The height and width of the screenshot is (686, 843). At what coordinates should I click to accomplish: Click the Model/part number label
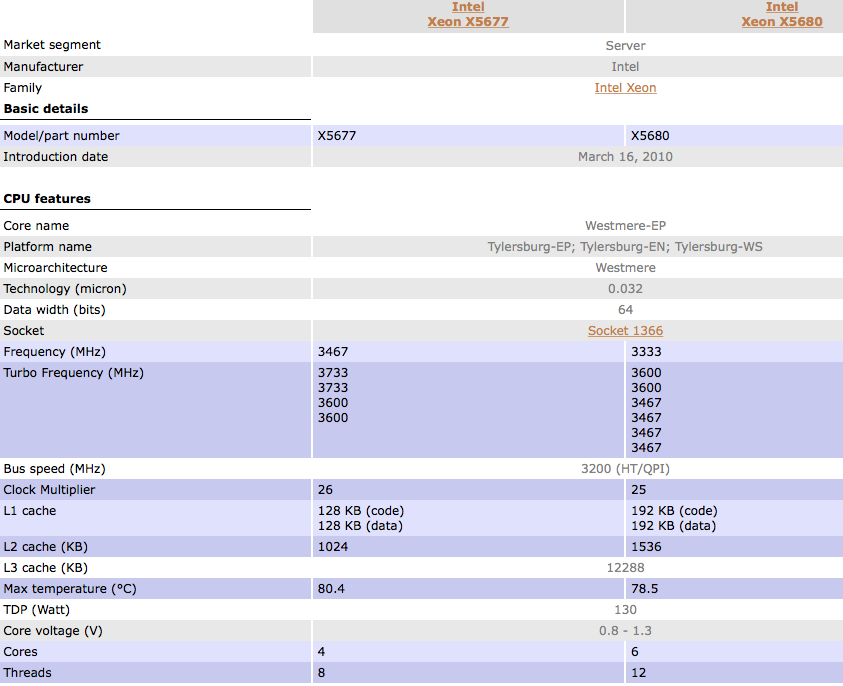click(x=61, y=135)
